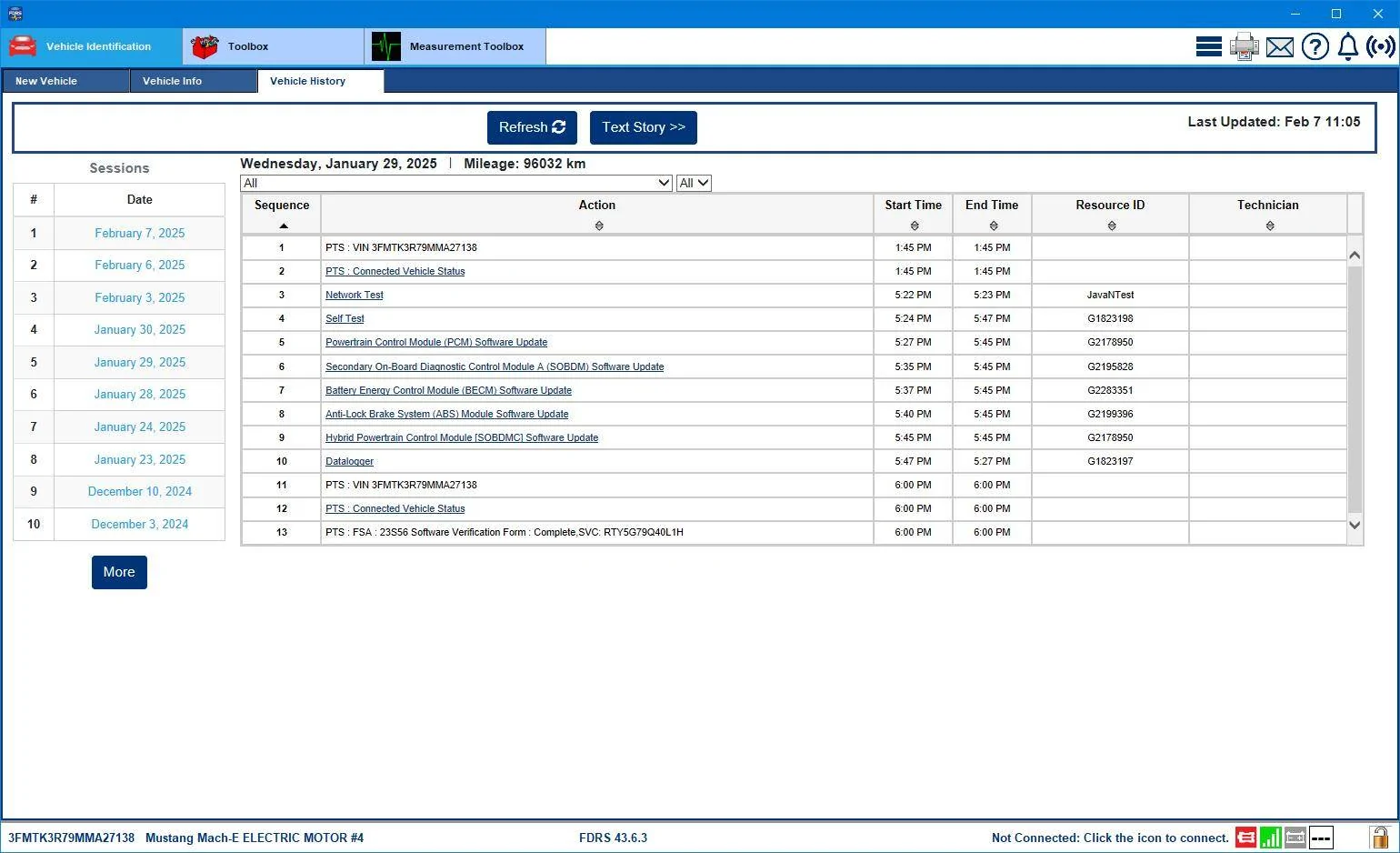
Task: Click the padlock icon in status bar
Action: click(1379, 837)
